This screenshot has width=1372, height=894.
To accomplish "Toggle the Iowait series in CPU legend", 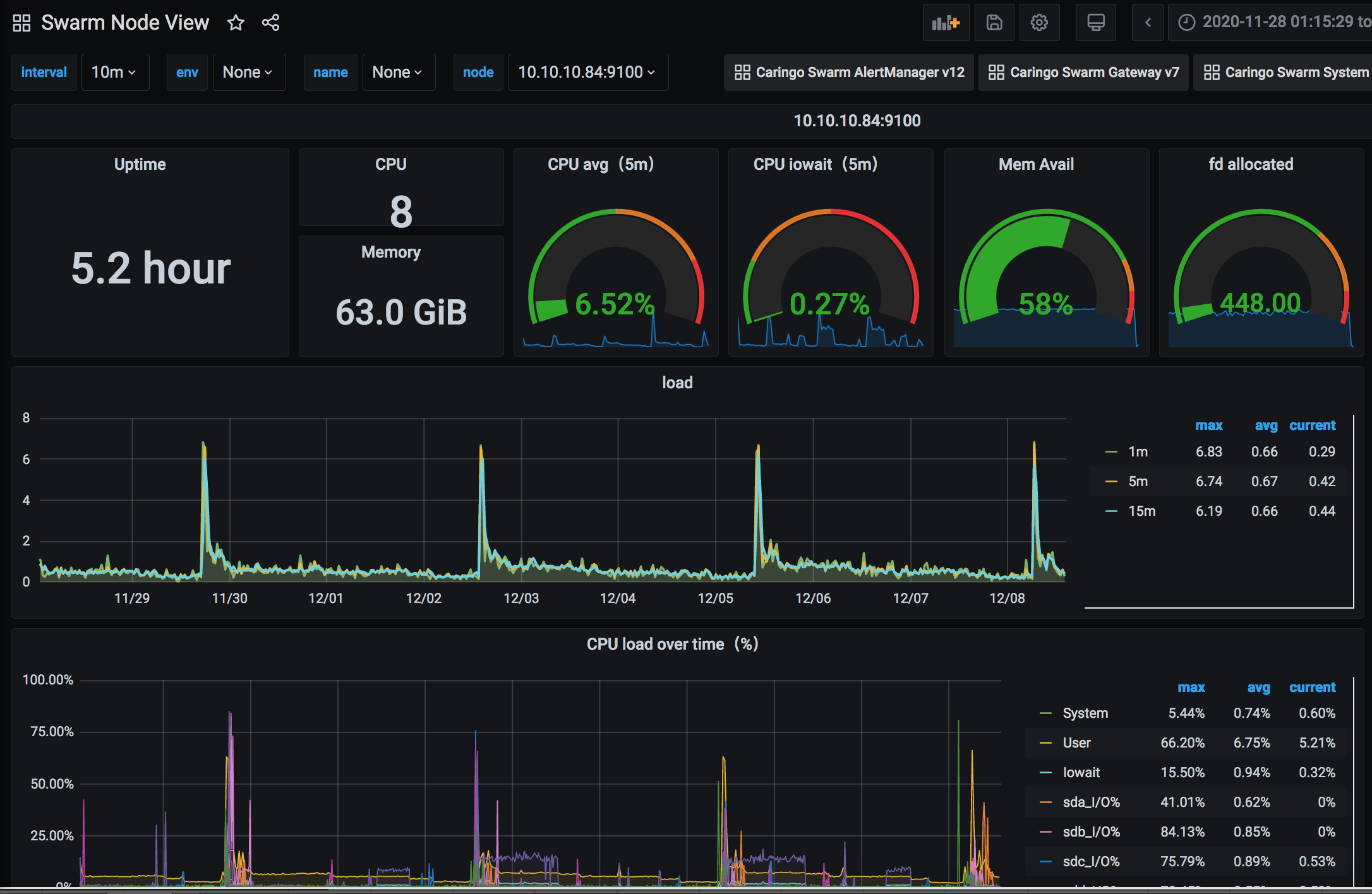I will (1081, 772).
